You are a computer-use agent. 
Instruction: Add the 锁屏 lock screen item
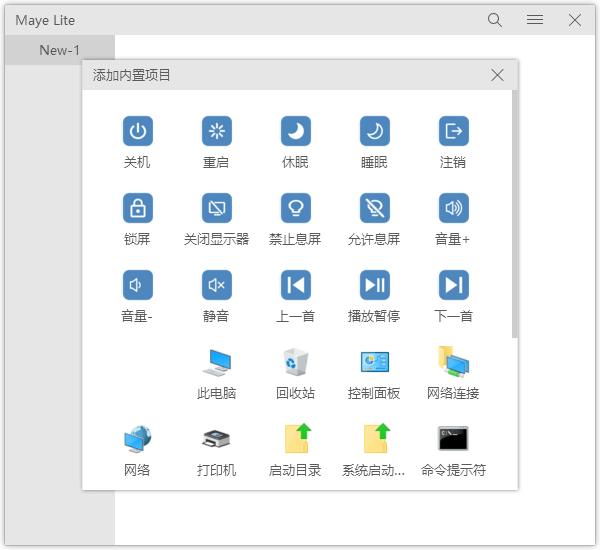click(x=137, y=208)
